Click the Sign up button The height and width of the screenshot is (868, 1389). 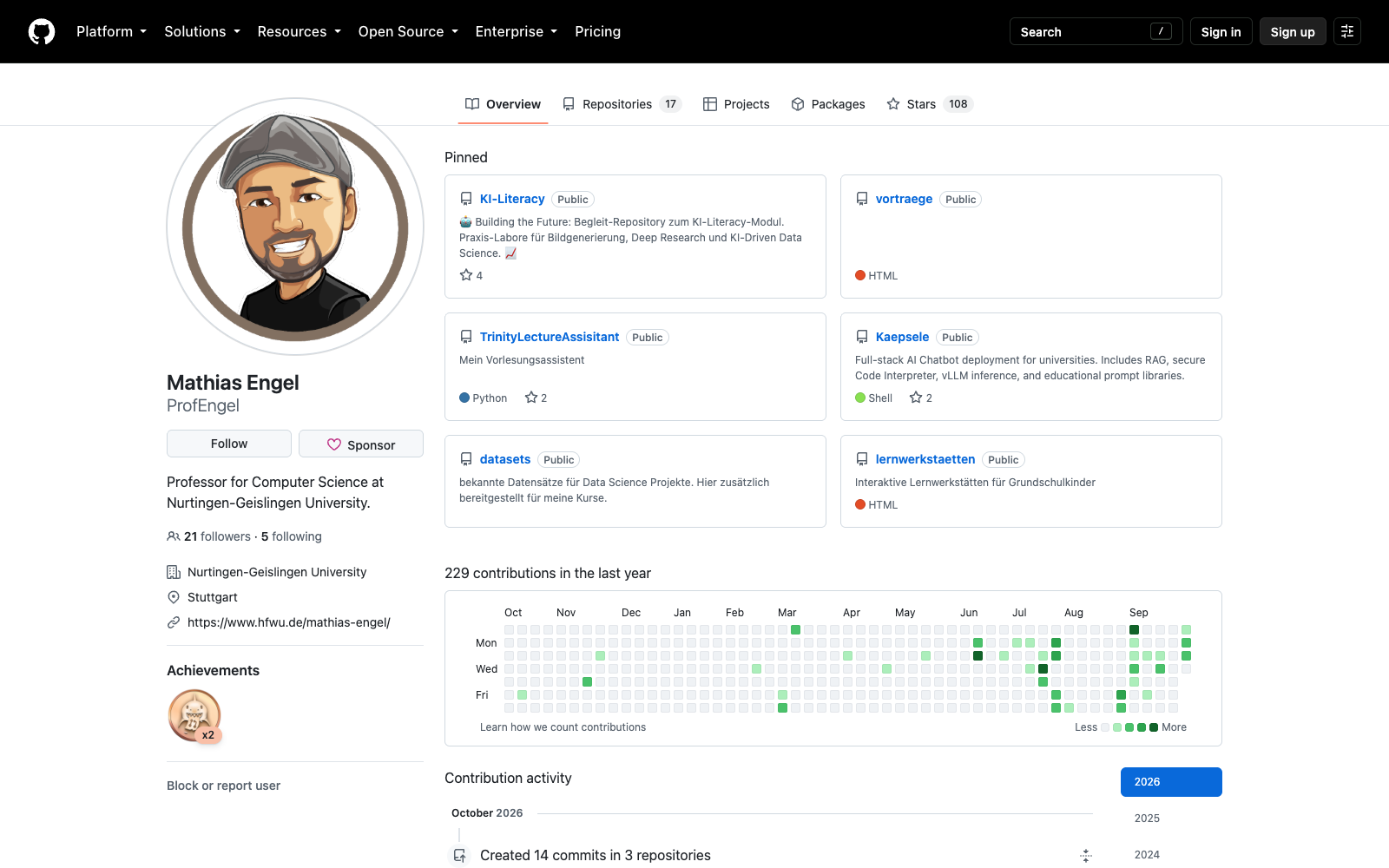1293,31
